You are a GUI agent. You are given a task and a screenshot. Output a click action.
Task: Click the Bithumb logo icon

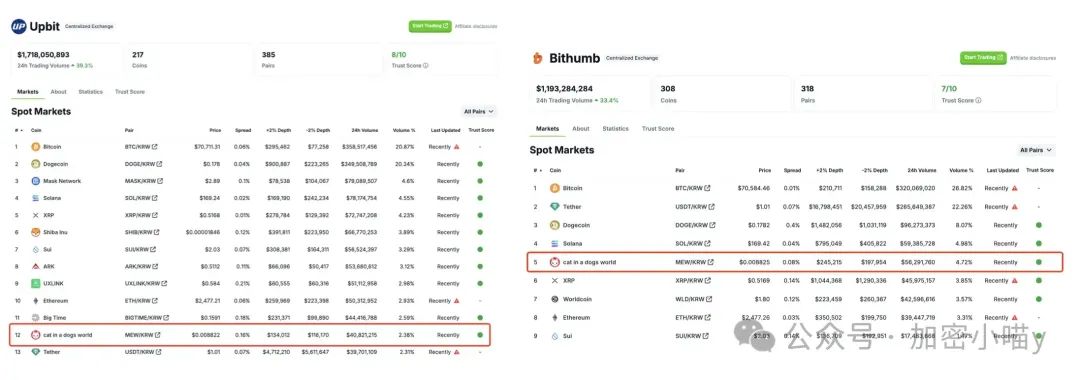click(x=537, y=58)
